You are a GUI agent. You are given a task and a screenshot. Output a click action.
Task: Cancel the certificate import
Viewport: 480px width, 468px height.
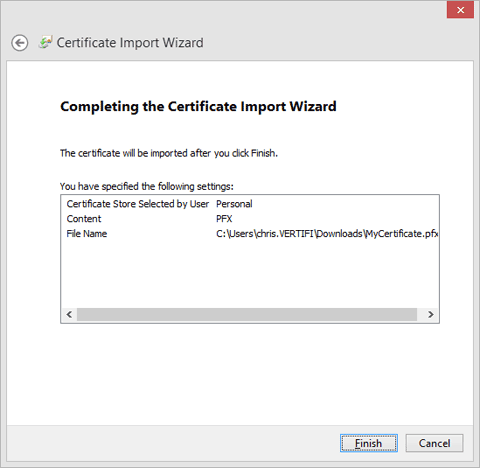[x=434, y=443]
